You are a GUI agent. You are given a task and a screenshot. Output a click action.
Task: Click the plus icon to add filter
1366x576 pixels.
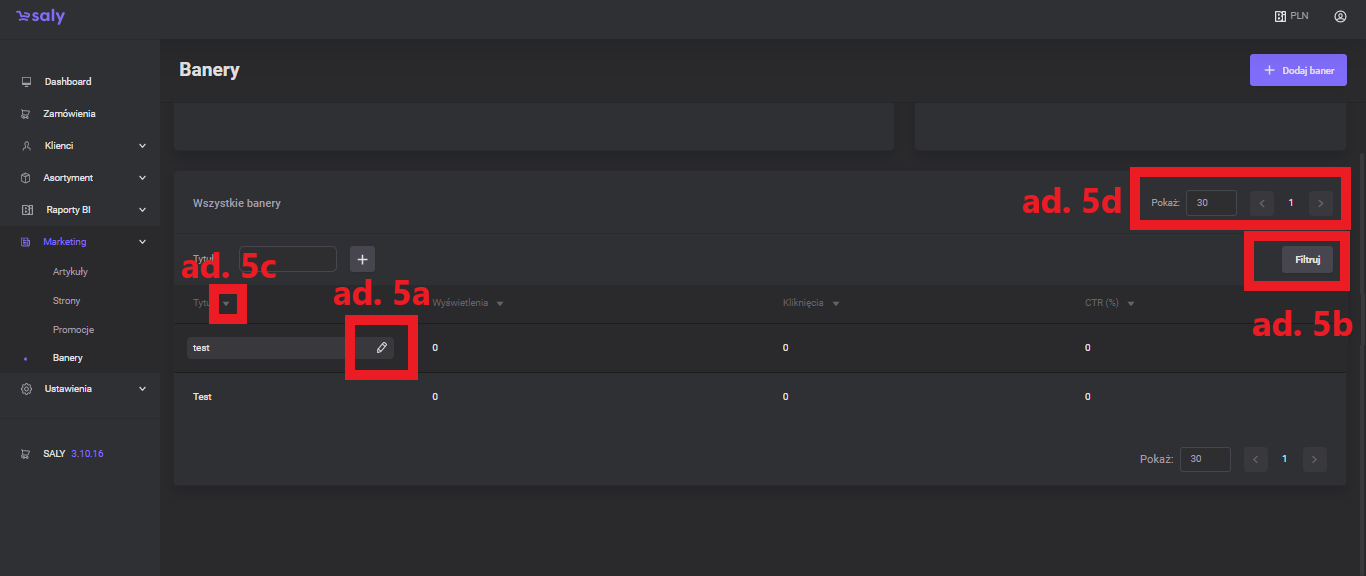point(362,259)
